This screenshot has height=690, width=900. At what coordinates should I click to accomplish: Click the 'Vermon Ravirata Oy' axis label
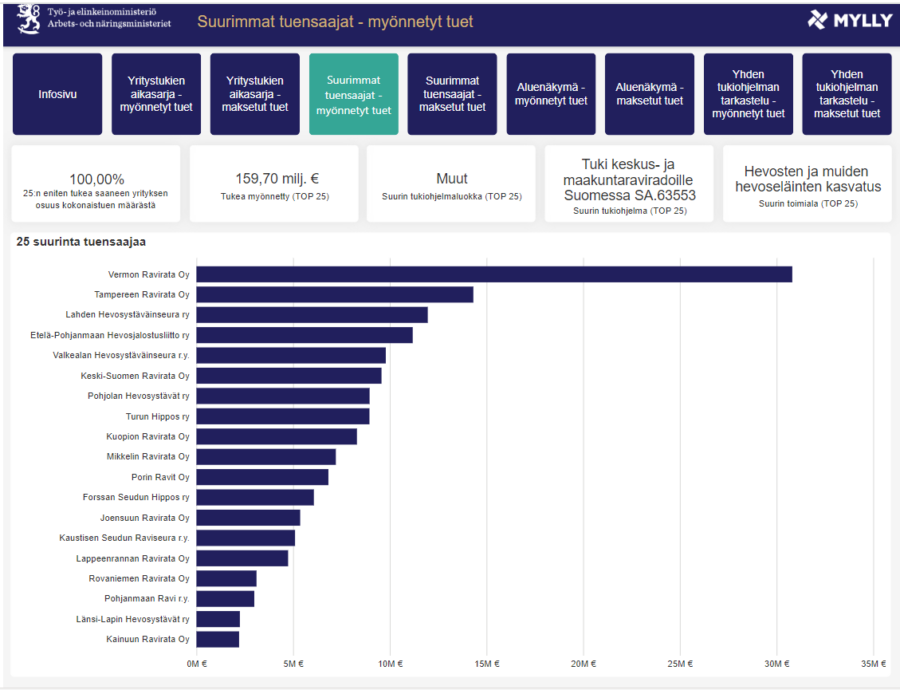149,275
